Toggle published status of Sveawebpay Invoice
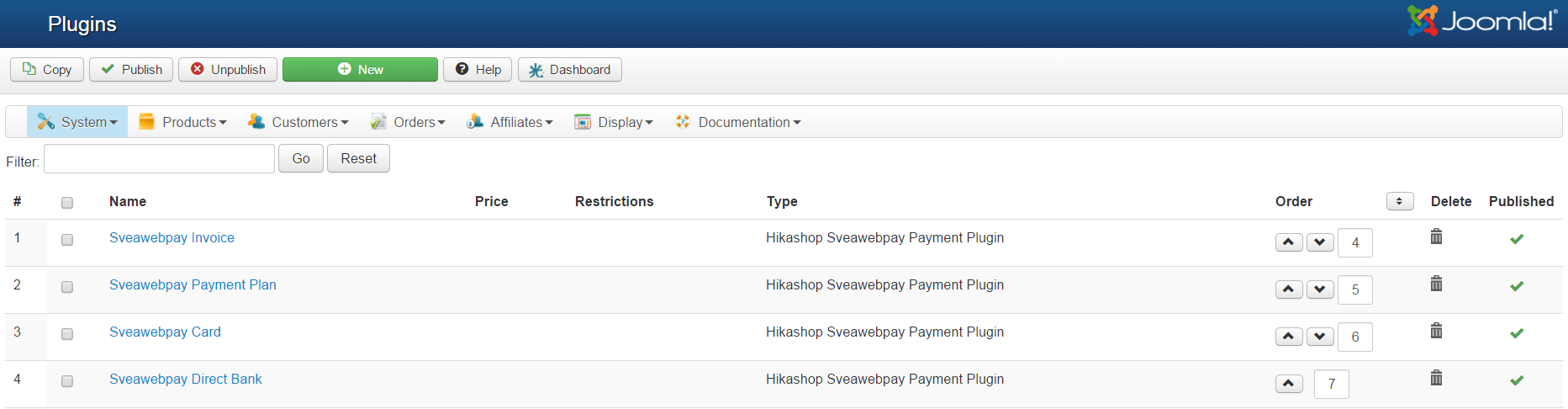Viewport: 1568px width, 409px height. coord(1517,239)
